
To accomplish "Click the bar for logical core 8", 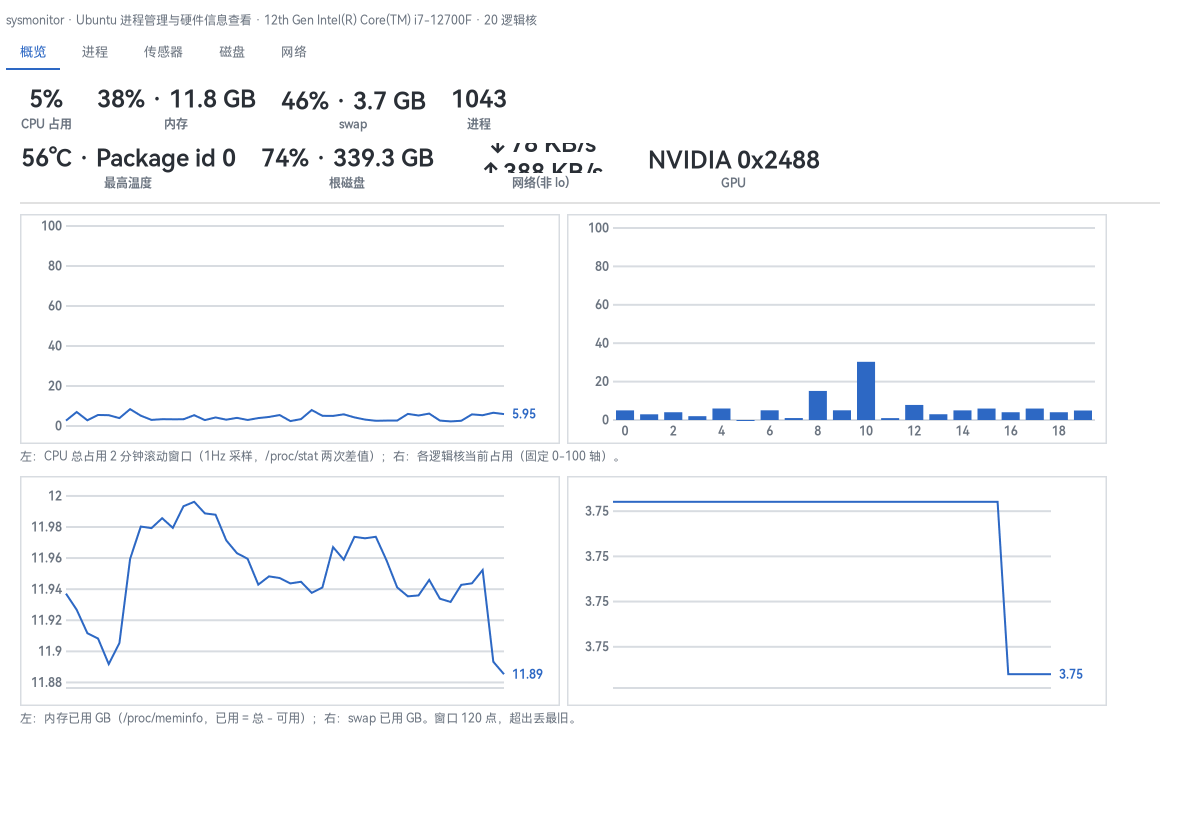I will pos(818,405).
